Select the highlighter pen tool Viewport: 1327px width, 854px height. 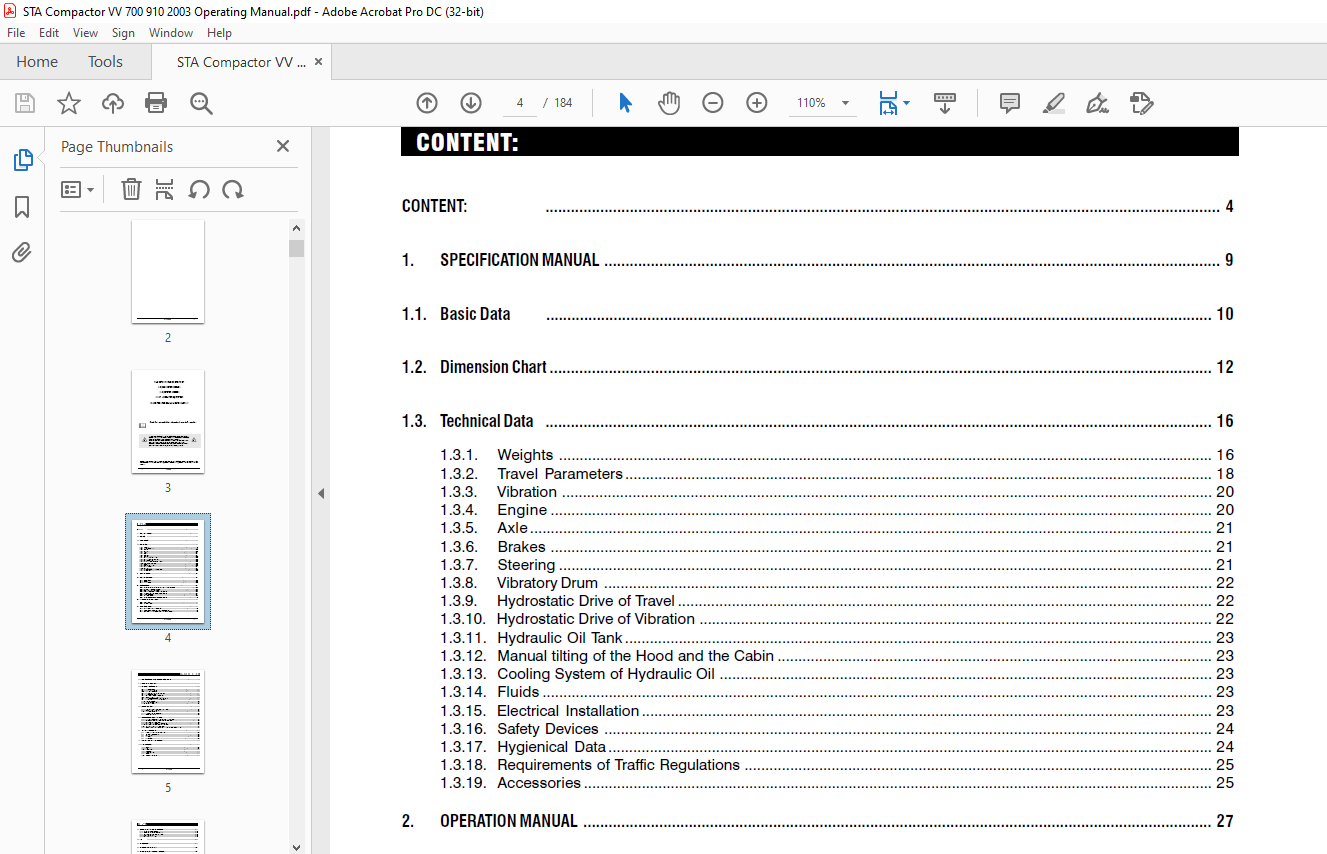[x=1053, y=103]
